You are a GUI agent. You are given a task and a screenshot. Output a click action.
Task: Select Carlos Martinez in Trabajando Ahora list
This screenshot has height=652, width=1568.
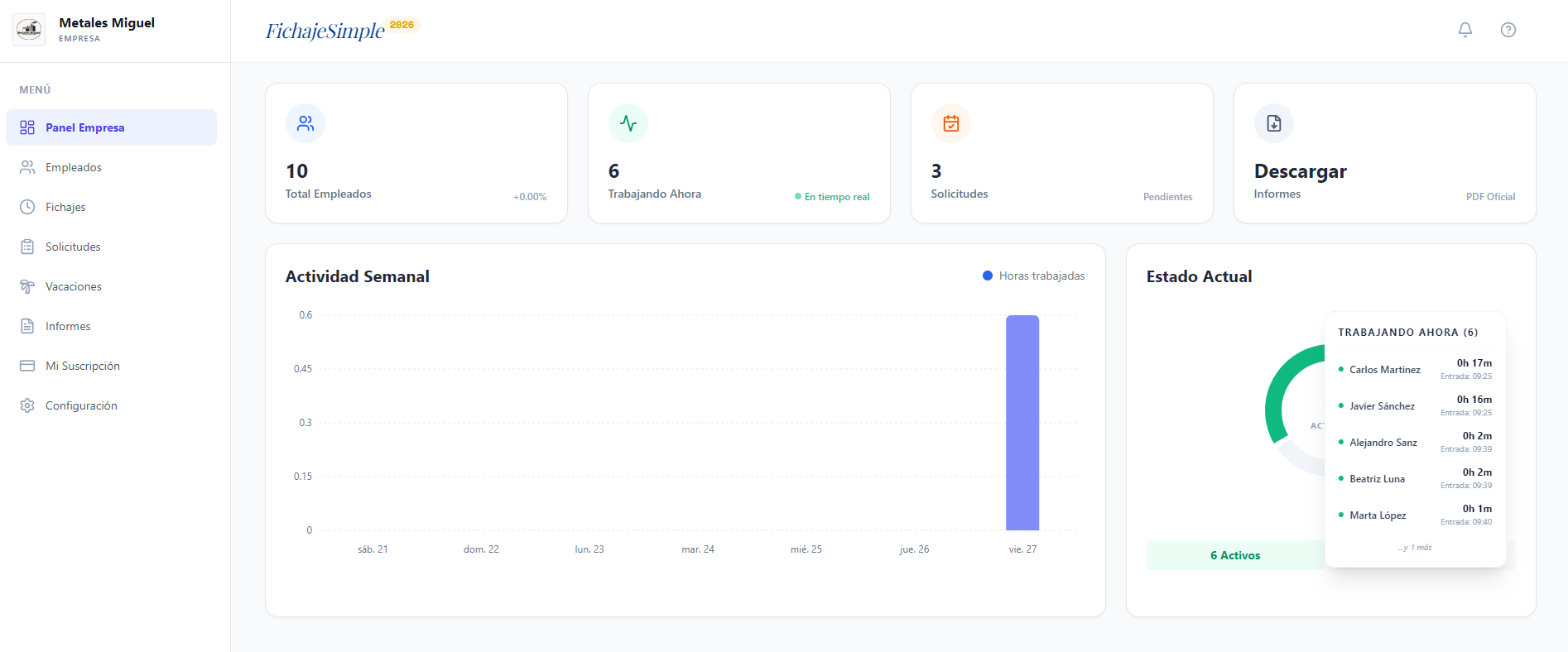tap(1384, 370)
